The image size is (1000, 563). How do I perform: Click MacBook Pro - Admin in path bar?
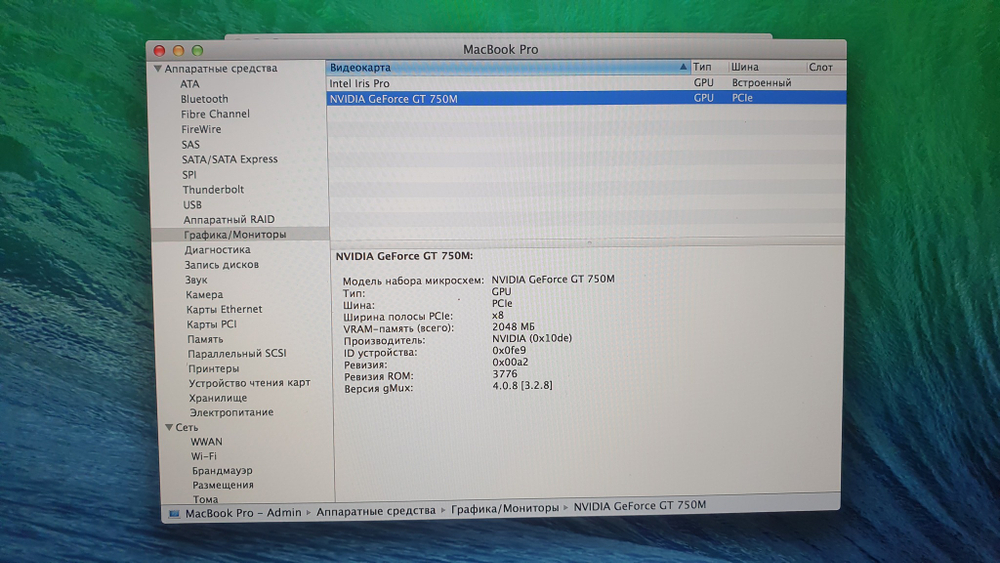point(243,513)
